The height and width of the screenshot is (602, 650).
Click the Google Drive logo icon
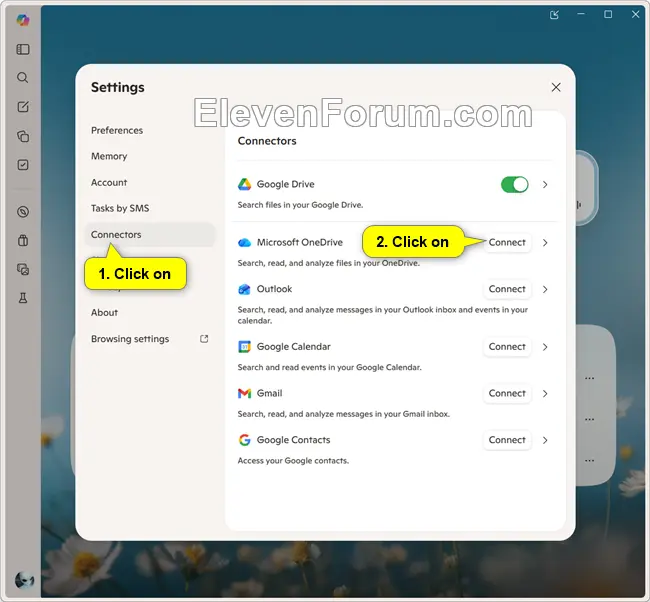pyautogui.click(x=245, y=184)
